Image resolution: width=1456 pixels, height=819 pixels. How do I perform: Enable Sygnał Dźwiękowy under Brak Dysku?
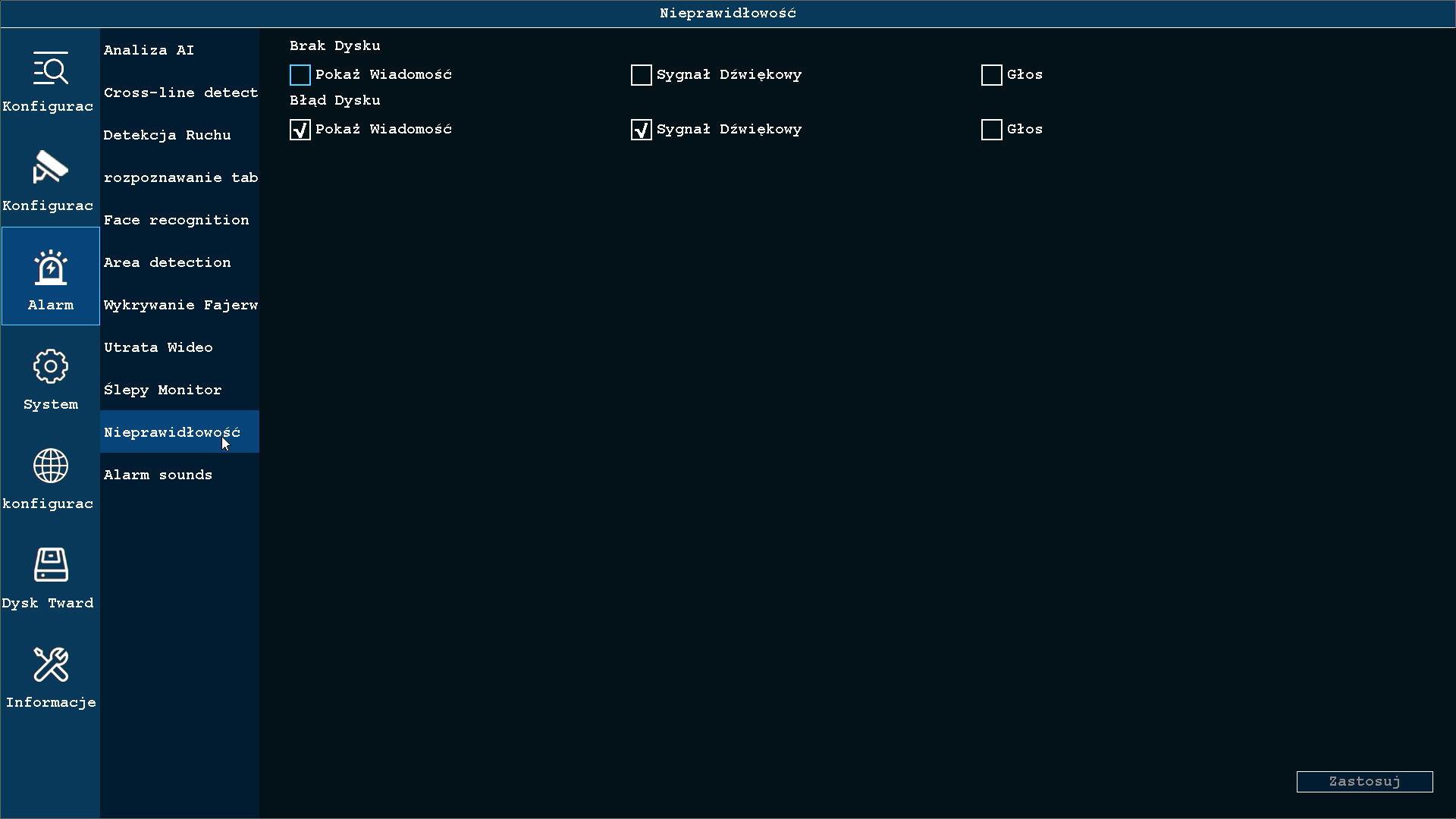[x=642, y=75]
